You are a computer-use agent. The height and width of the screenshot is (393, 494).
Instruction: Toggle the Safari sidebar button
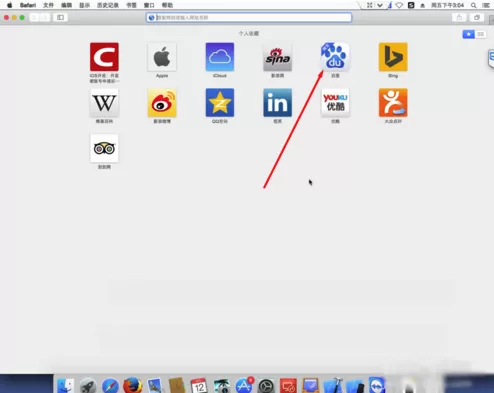click(x=60, y=17)
